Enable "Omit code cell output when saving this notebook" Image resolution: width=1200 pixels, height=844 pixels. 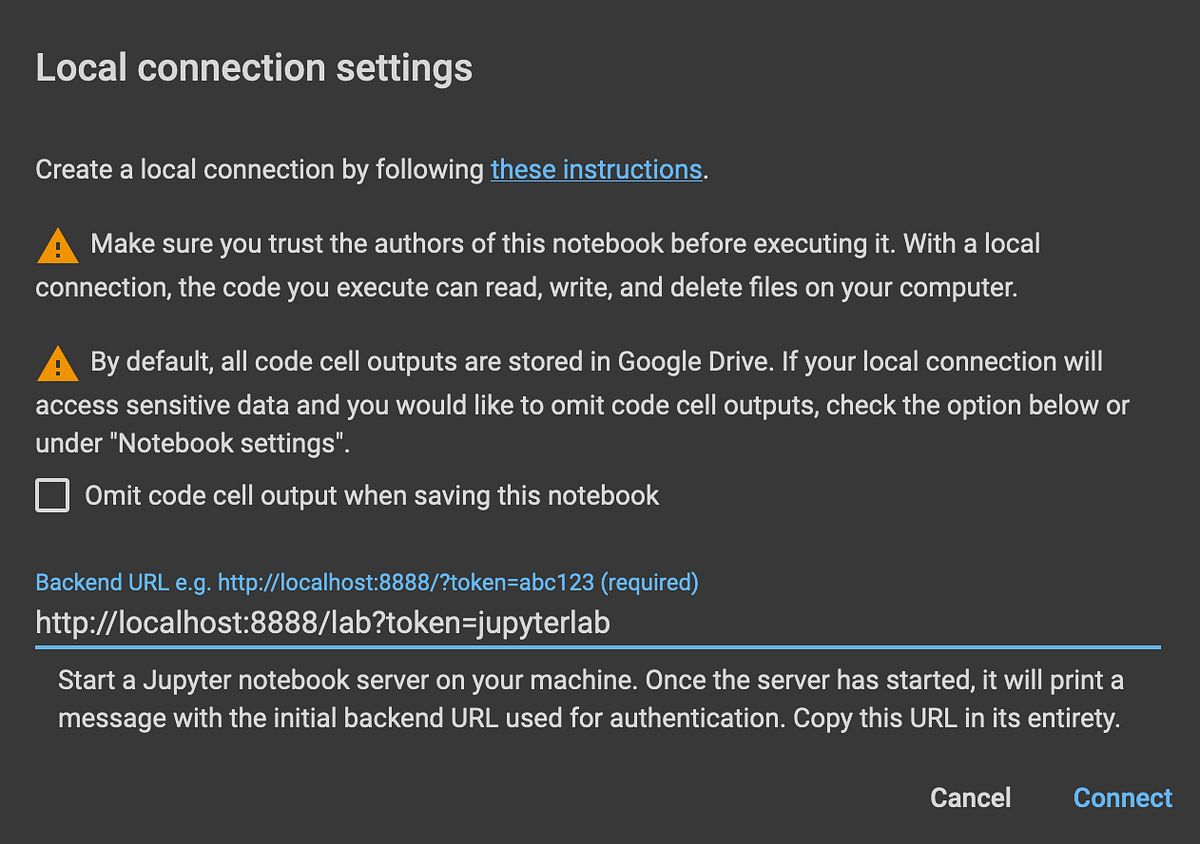52,495
